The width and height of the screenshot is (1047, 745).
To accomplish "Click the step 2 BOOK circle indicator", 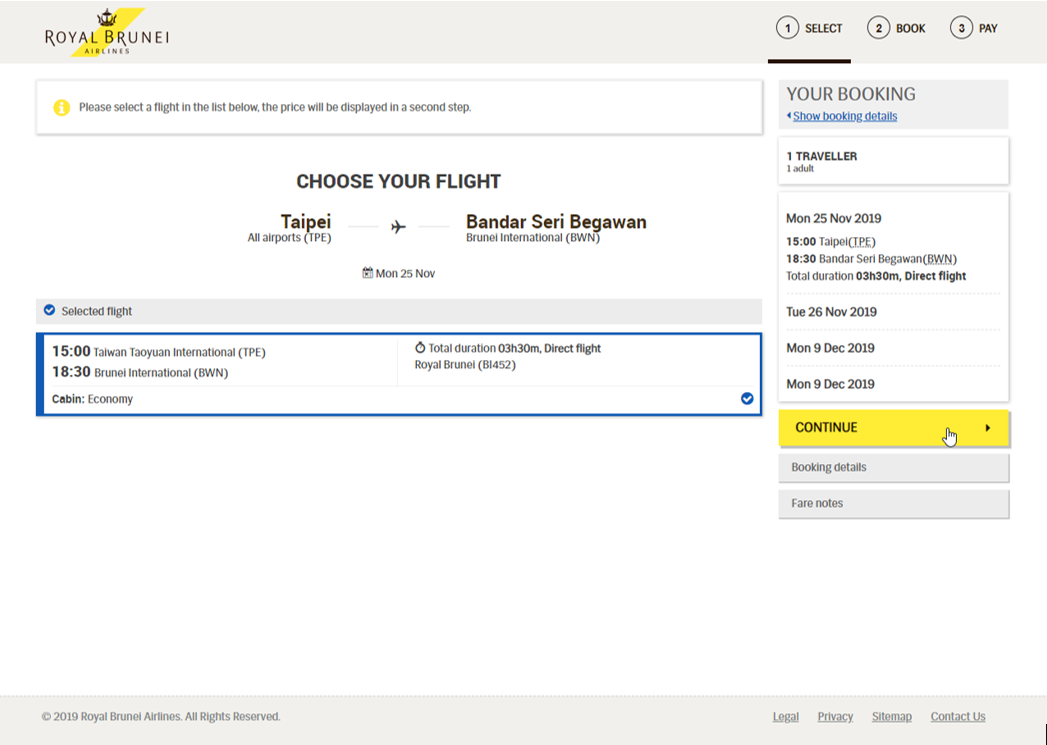I will click(x=880, y=27).
